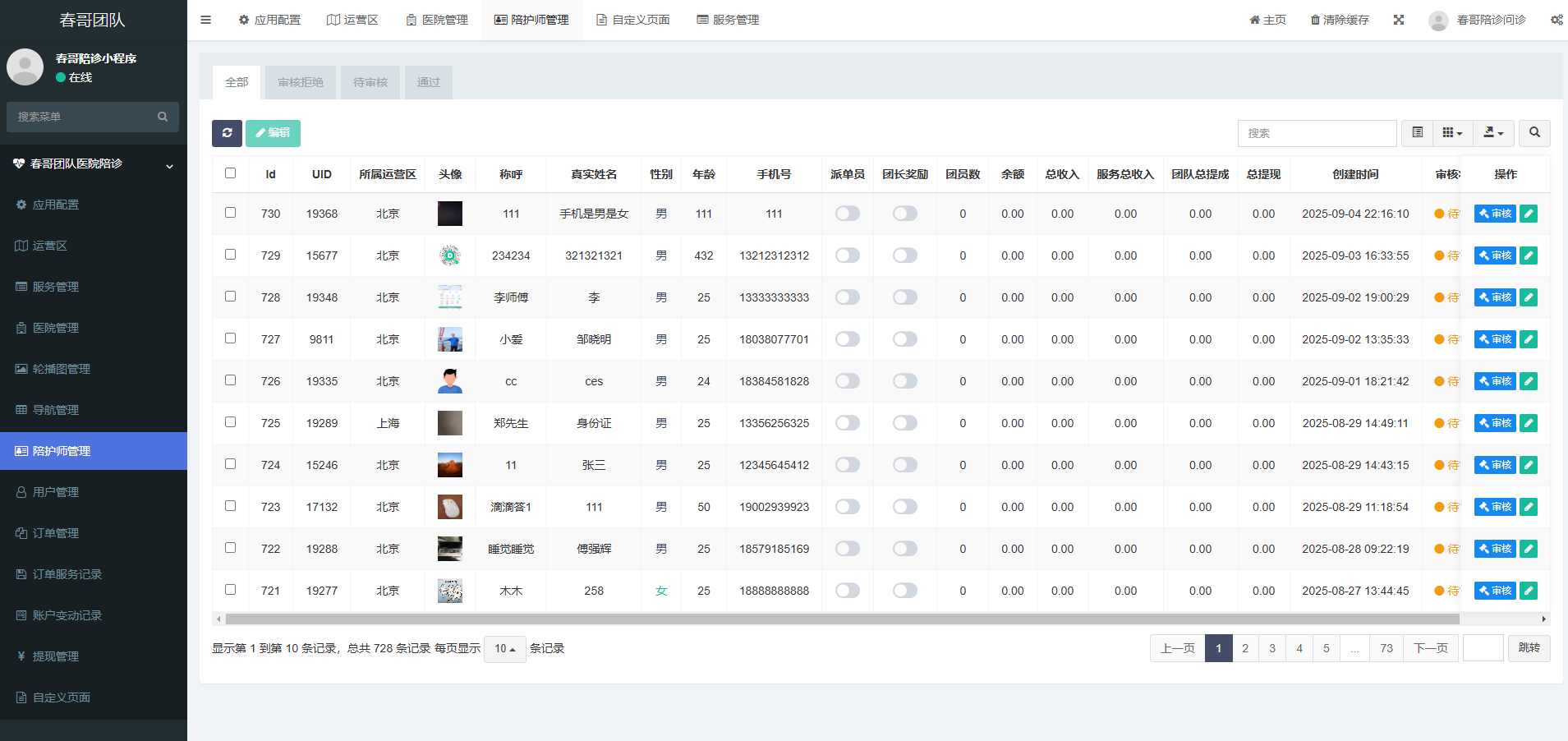Open settings gears icon at top right

[1557, 20]
